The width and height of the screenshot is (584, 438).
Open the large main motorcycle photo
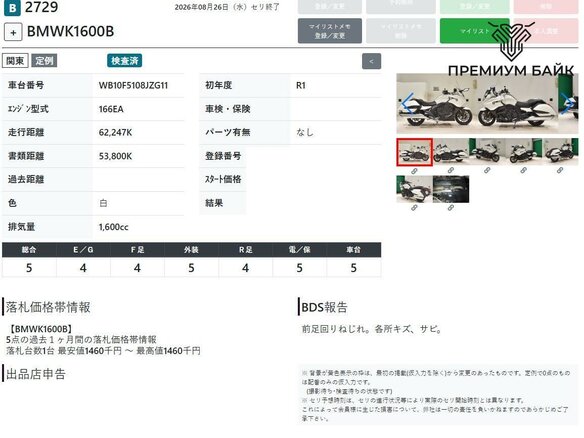tap(487, 103)
